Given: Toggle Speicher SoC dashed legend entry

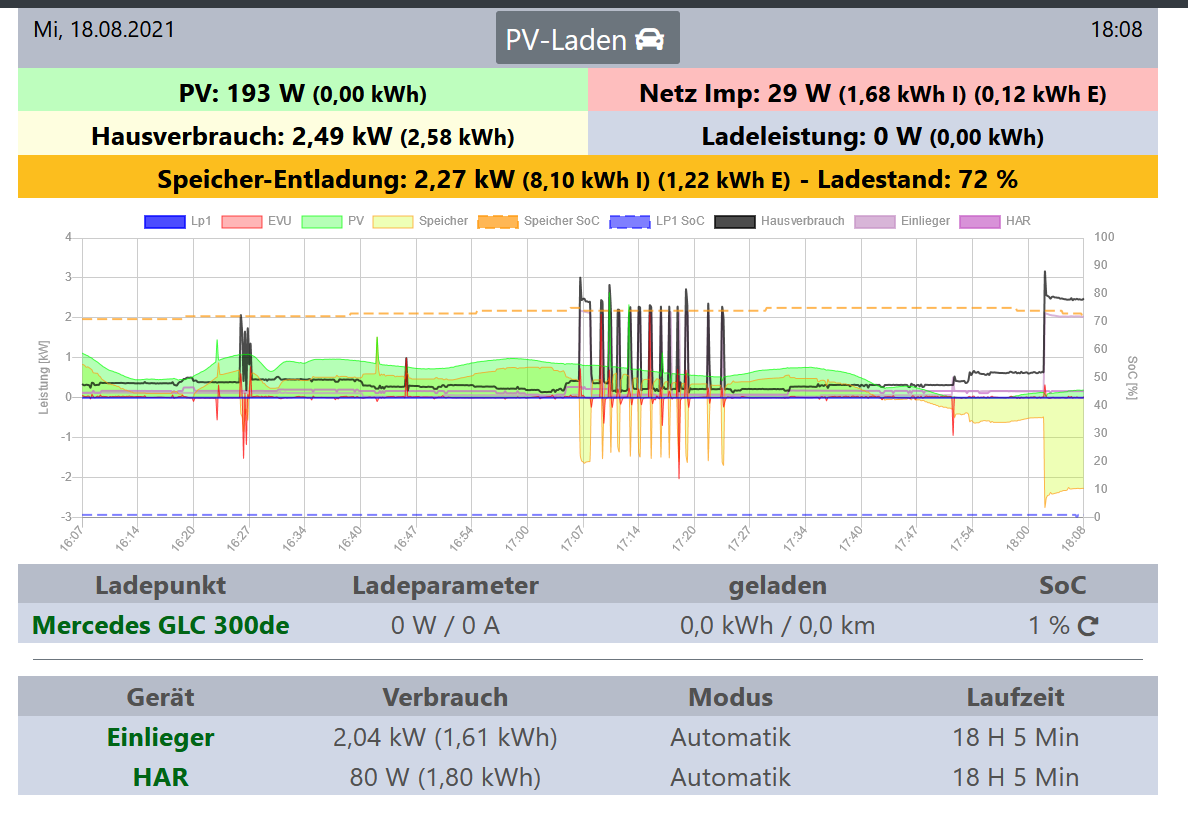Looking at the screenshot, I should point(499,221).
